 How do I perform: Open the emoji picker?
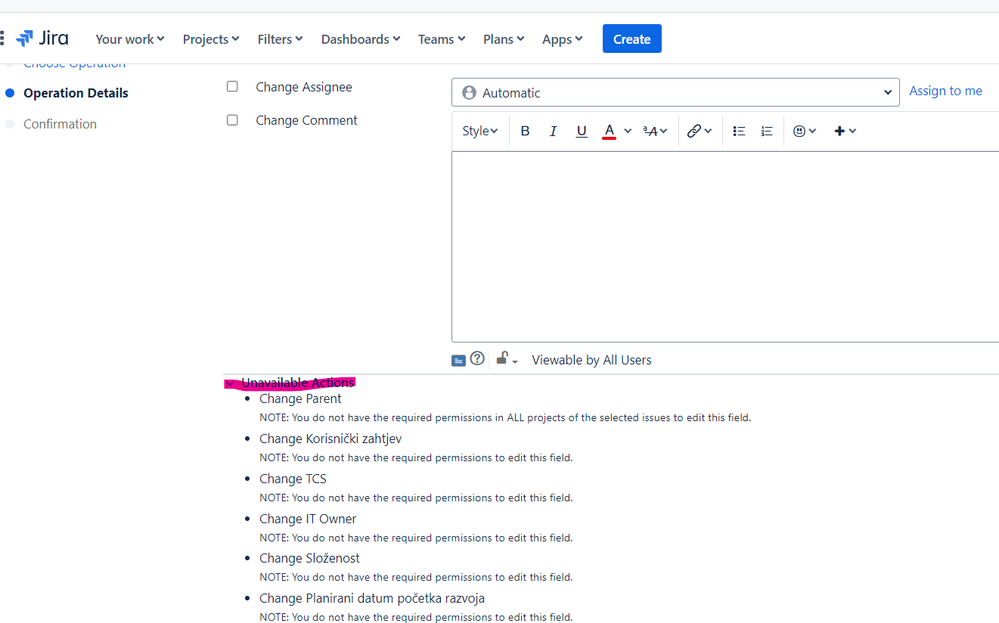[804, 131]
